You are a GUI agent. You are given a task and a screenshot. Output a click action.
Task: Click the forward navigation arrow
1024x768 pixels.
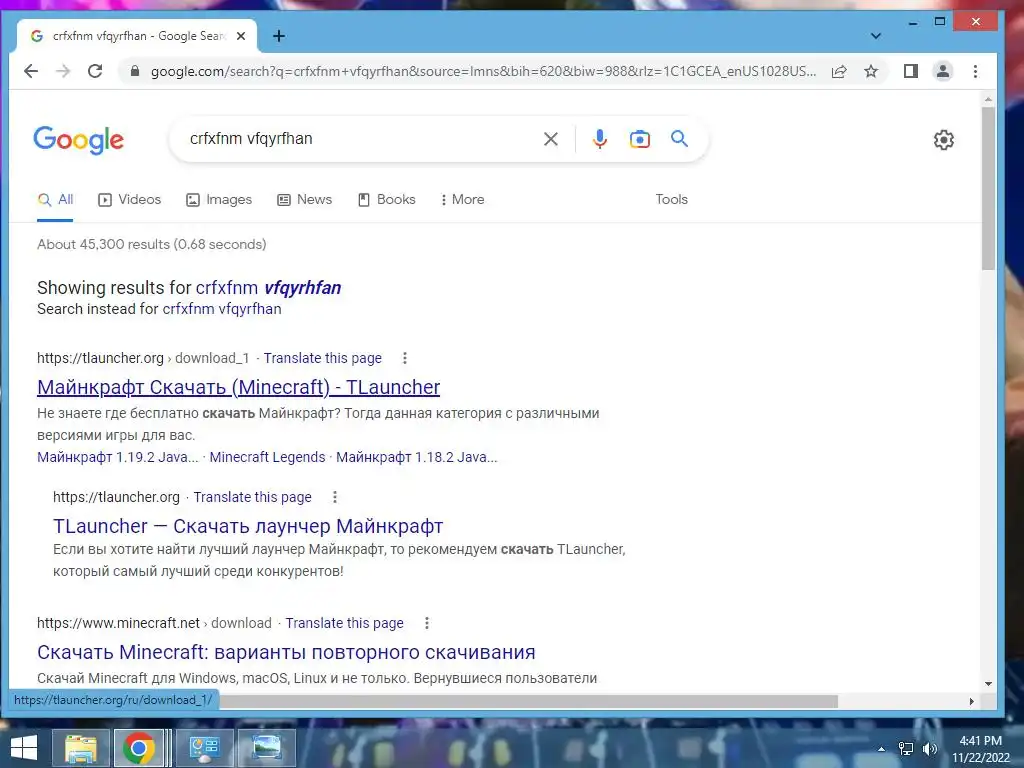(63, 71)
